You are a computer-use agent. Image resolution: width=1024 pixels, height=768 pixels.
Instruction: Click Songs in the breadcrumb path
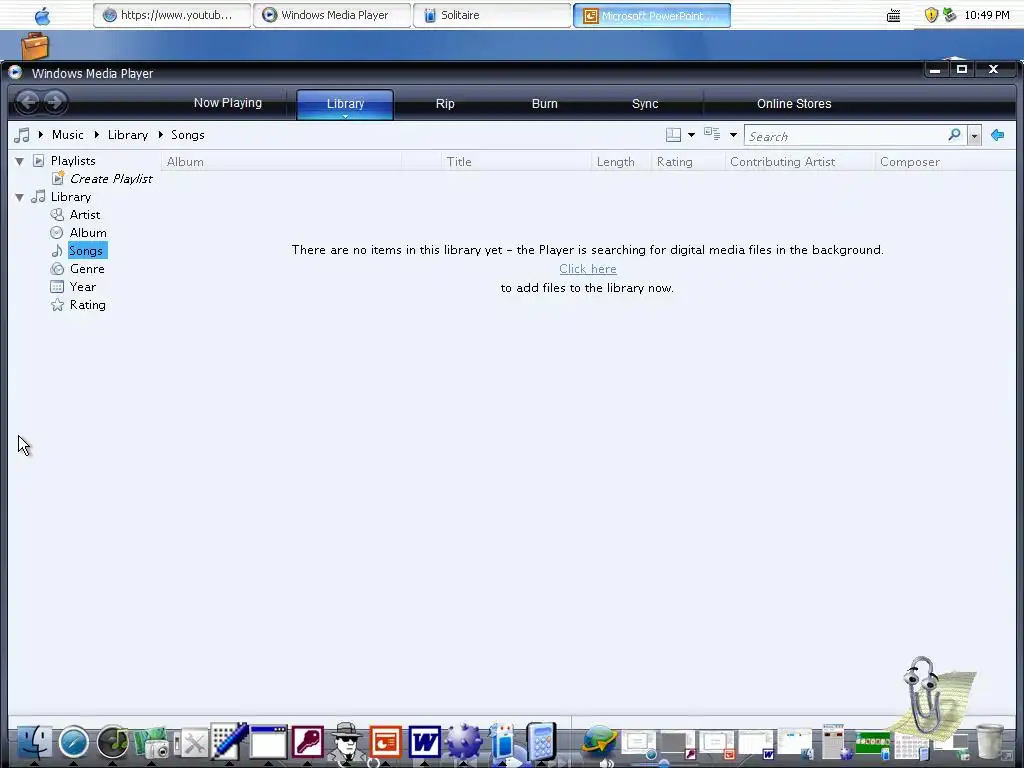(x=187, y=135)
